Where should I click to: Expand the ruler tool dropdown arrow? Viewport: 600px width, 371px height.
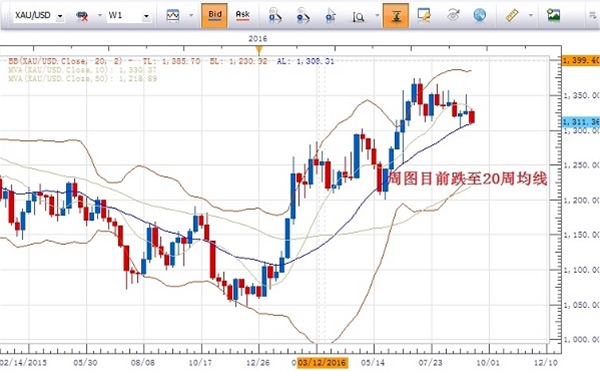tap(530, 15)
